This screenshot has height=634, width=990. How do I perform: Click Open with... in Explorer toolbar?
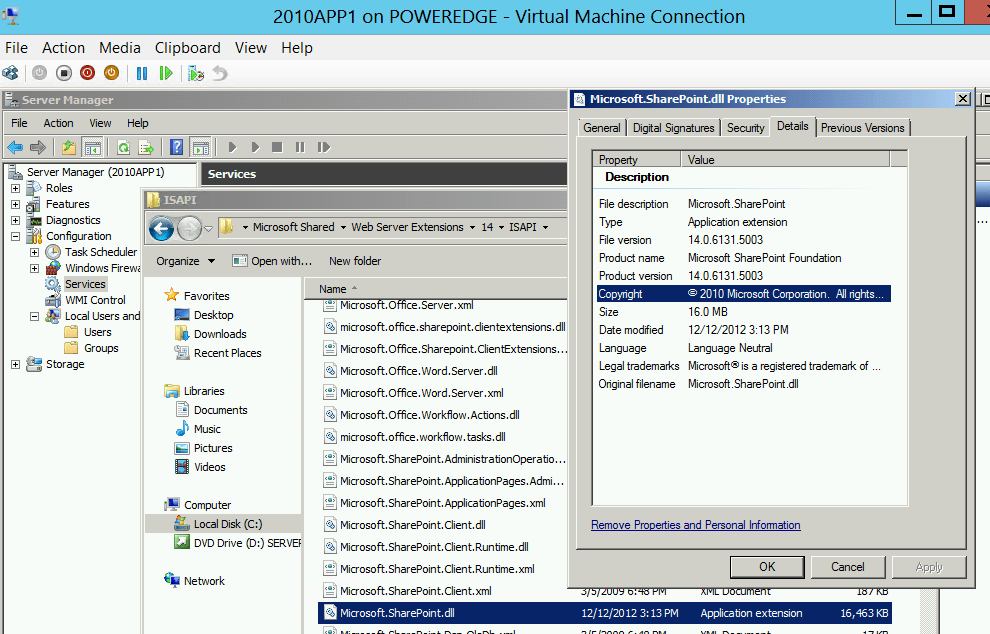coord(272,261)
